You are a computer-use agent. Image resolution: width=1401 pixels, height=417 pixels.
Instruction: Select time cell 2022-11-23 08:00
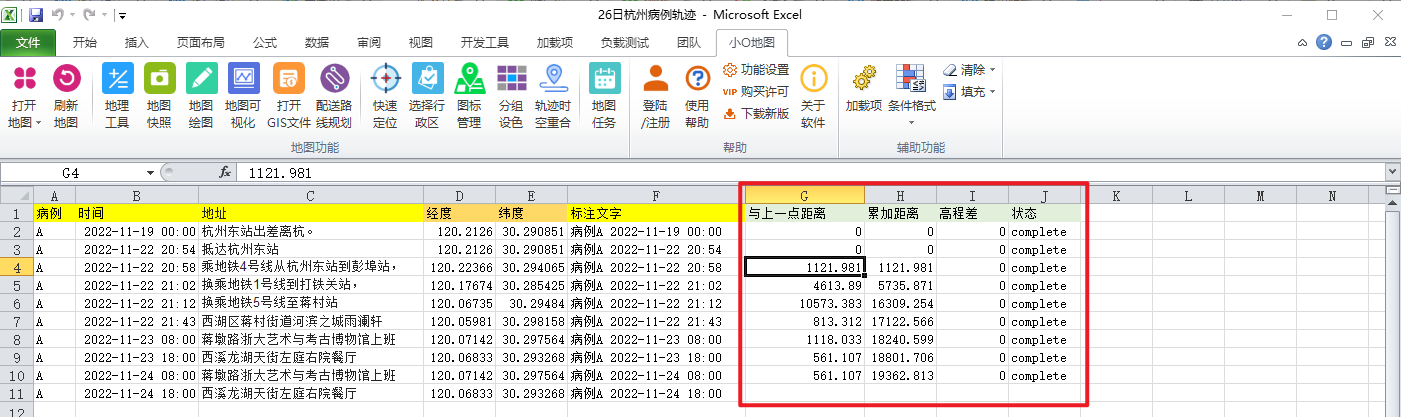tap(137, 339)
